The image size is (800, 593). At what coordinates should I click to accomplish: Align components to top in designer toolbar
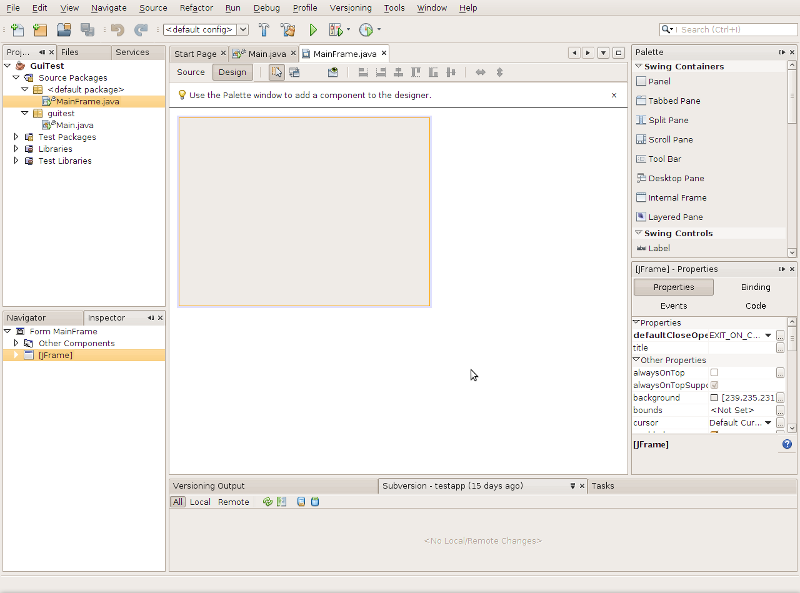pos(416,72)
